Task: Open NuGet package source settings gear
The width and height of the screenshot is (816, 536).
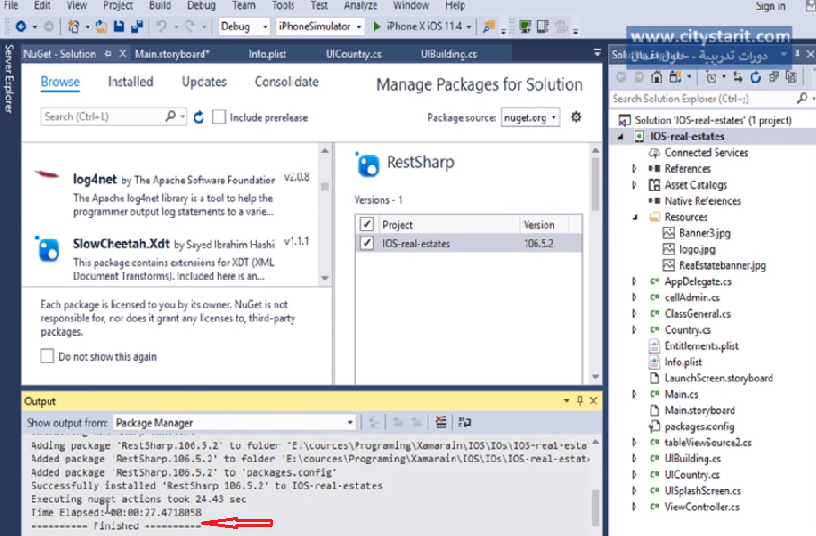Action: pyautogui.click(x=576, y=117)
